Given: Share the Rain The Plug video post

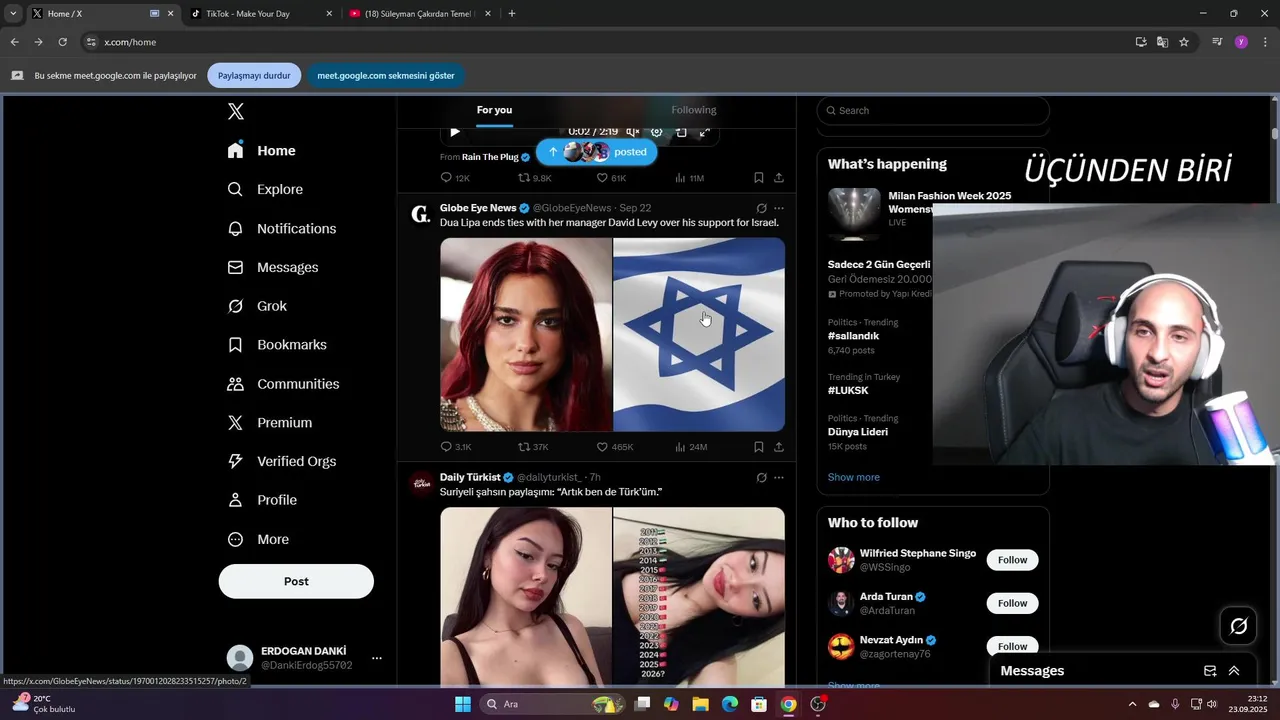Looking at the screenshot, I should click(x=779, y=178).
